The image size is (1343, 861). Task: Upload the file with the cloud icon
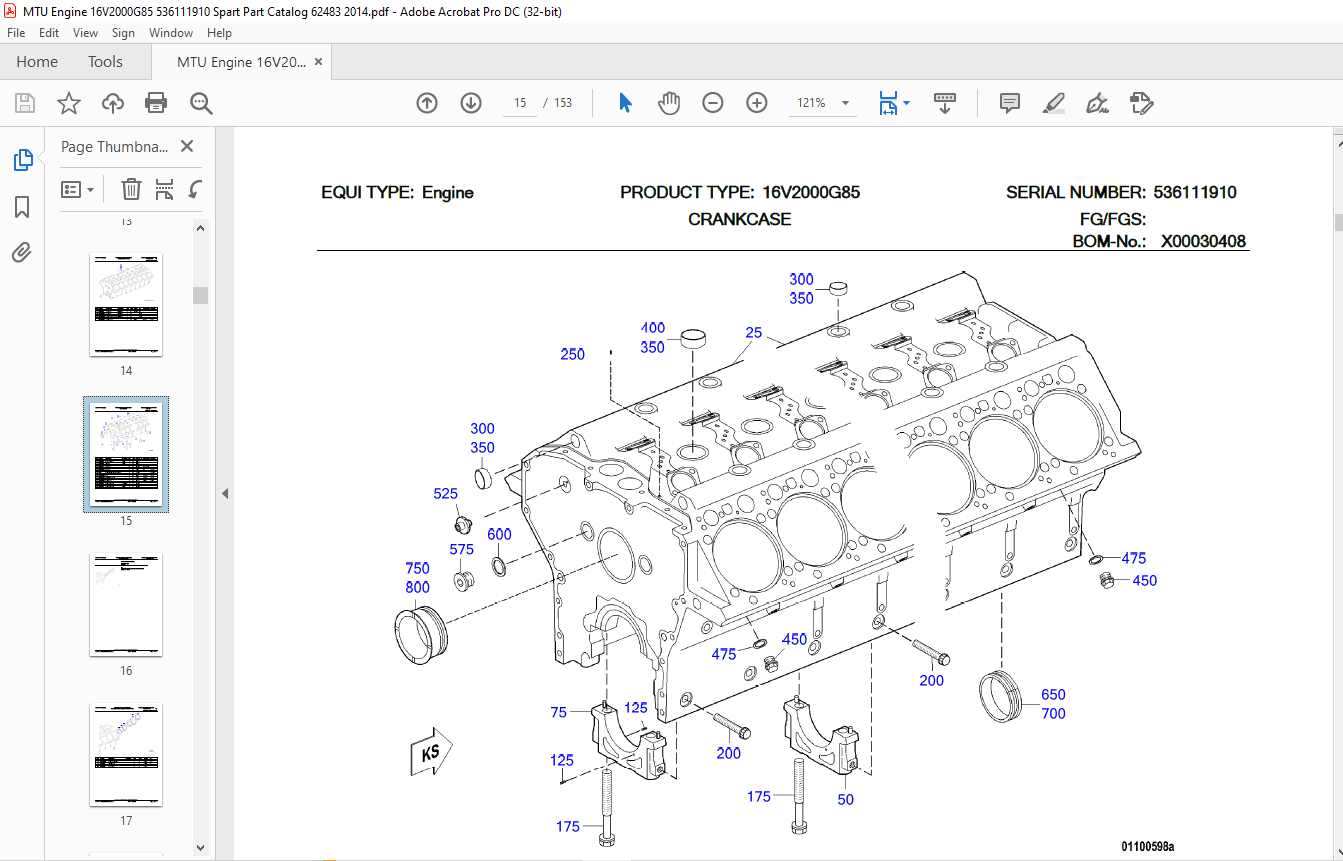tap(112, 103)
